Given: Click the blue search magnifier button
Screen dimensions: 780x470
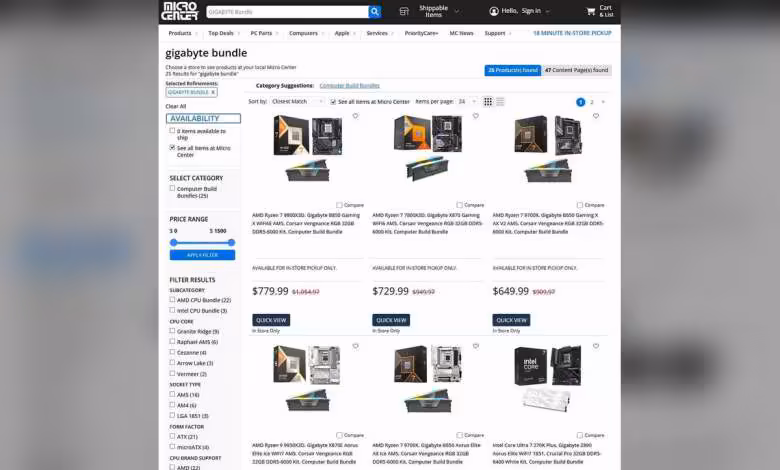Looking at the screenshot, I should (x=375, y=11).
